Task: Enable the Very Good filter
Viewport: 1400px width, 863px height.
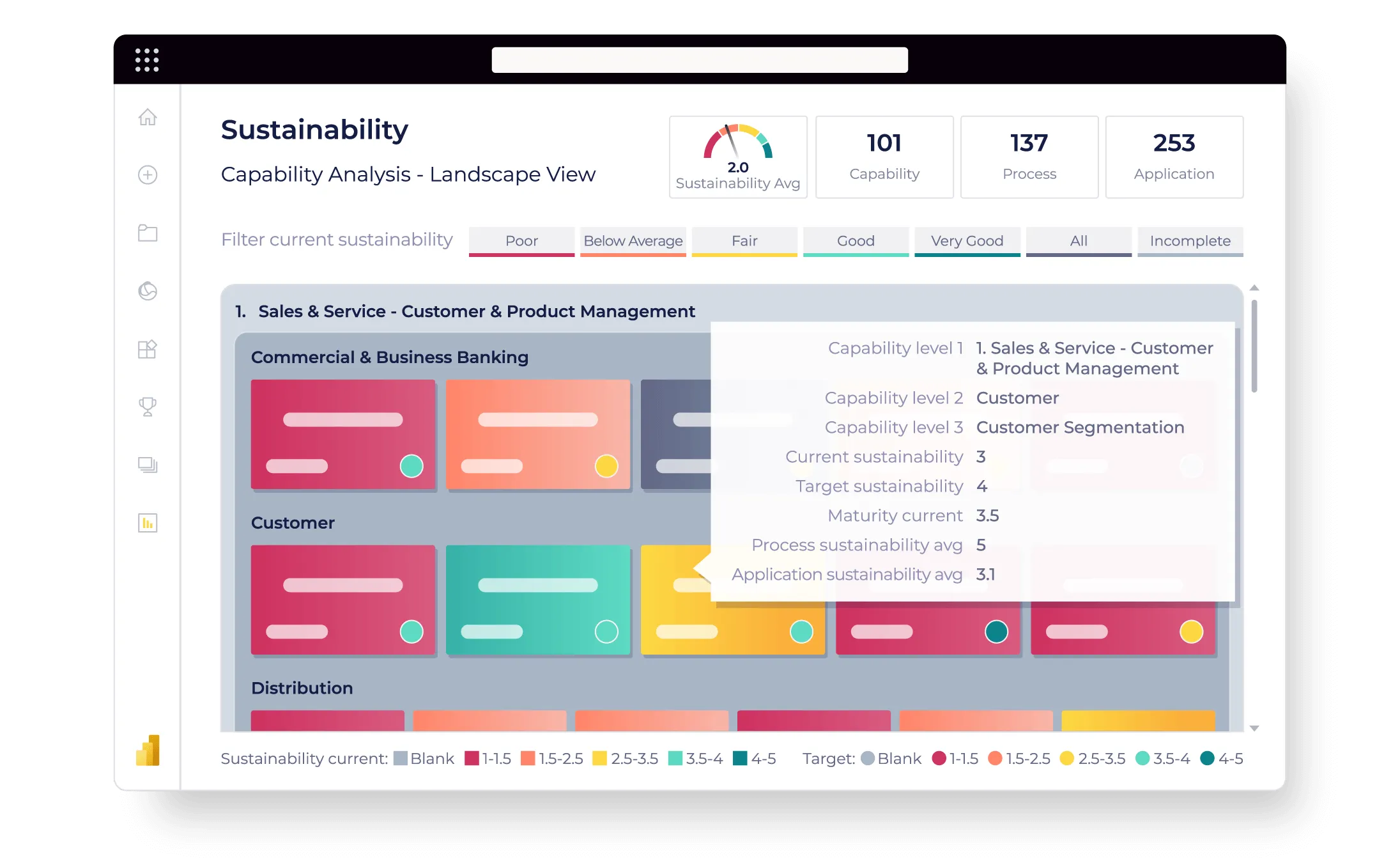Action: (967, 241)
